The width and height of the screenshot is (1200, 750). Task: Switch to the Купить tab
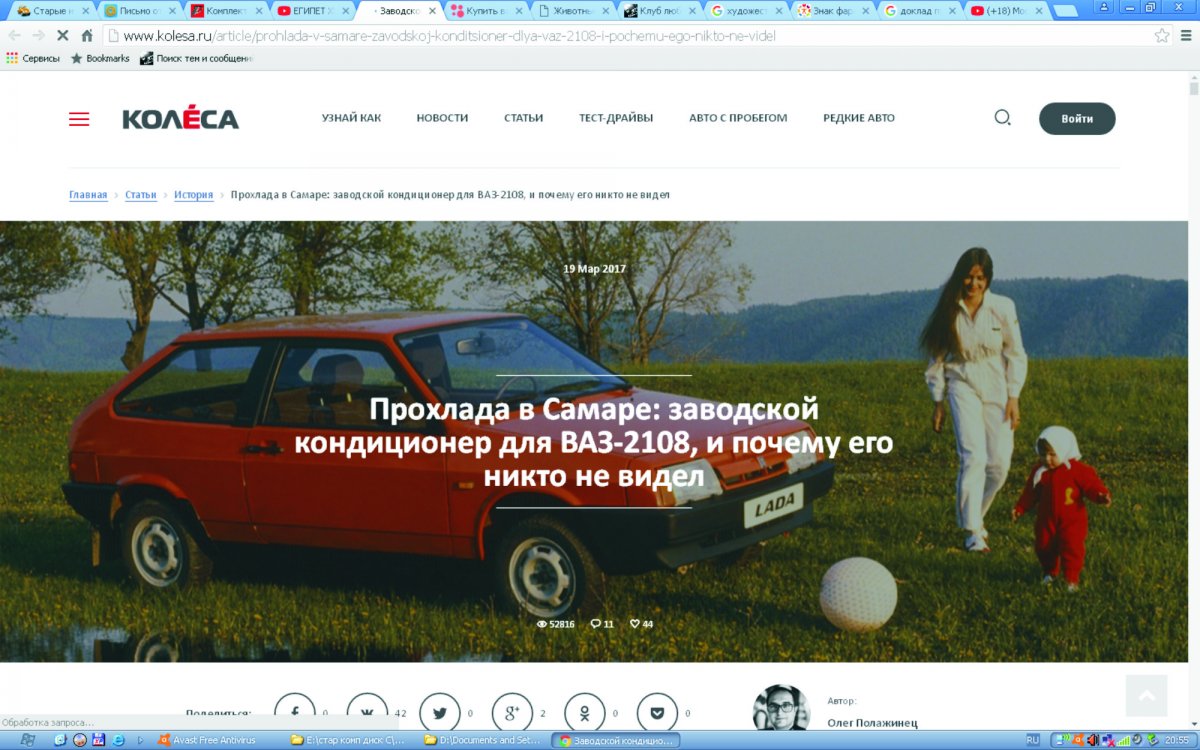coord(486,11)
